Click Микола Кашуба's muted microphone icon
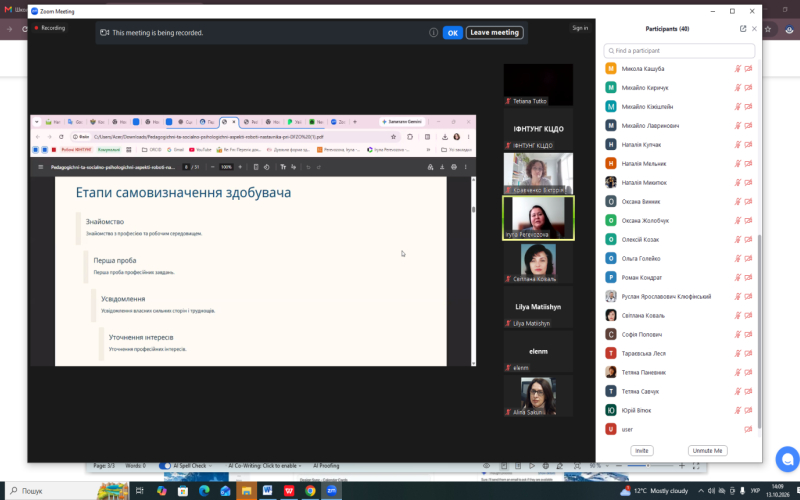This screenshot has height=500, width=800. tap(737, 68)
